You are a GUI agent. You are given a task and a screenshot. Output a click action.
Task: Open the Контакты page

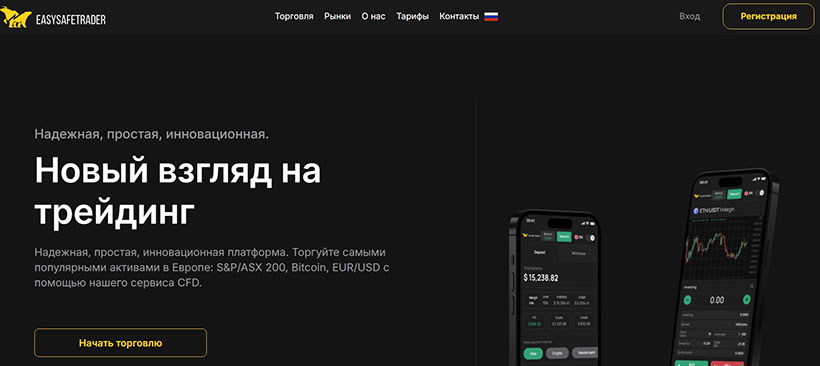(459, 16)
